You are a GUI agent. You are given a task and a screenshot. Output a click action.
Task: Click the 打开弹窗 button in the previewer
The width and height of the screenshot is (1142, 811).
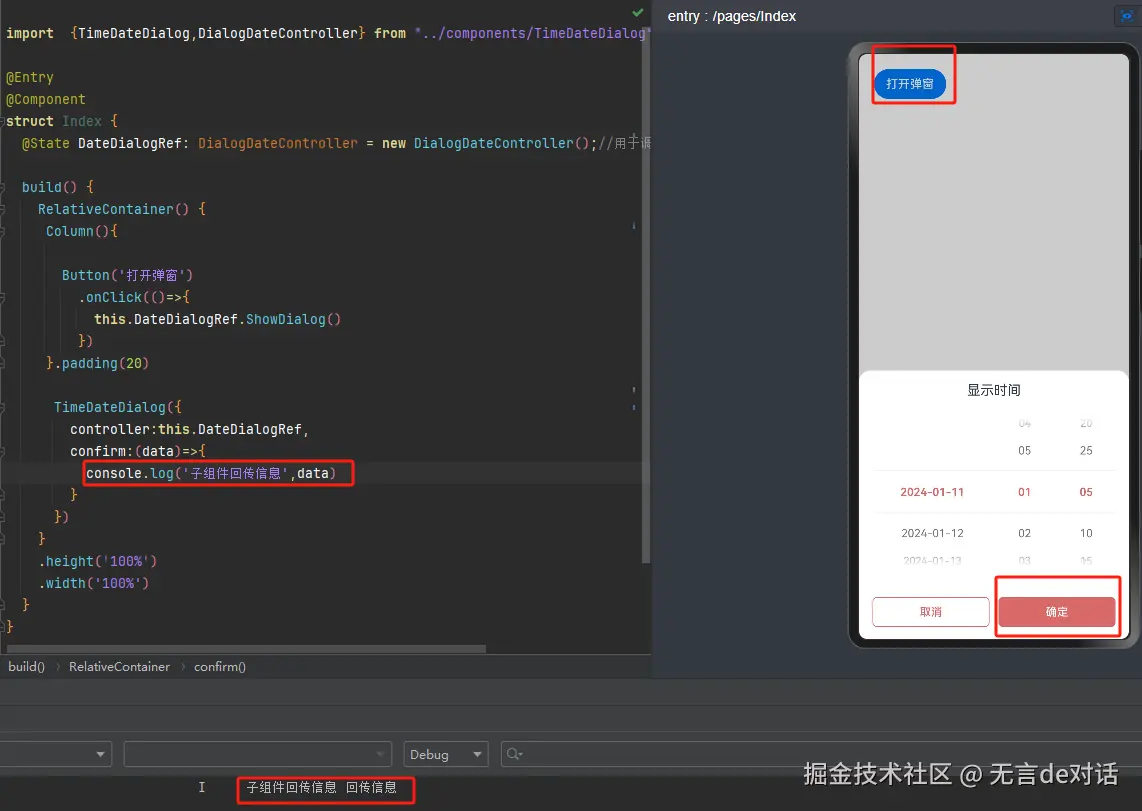tap(910, 84)
